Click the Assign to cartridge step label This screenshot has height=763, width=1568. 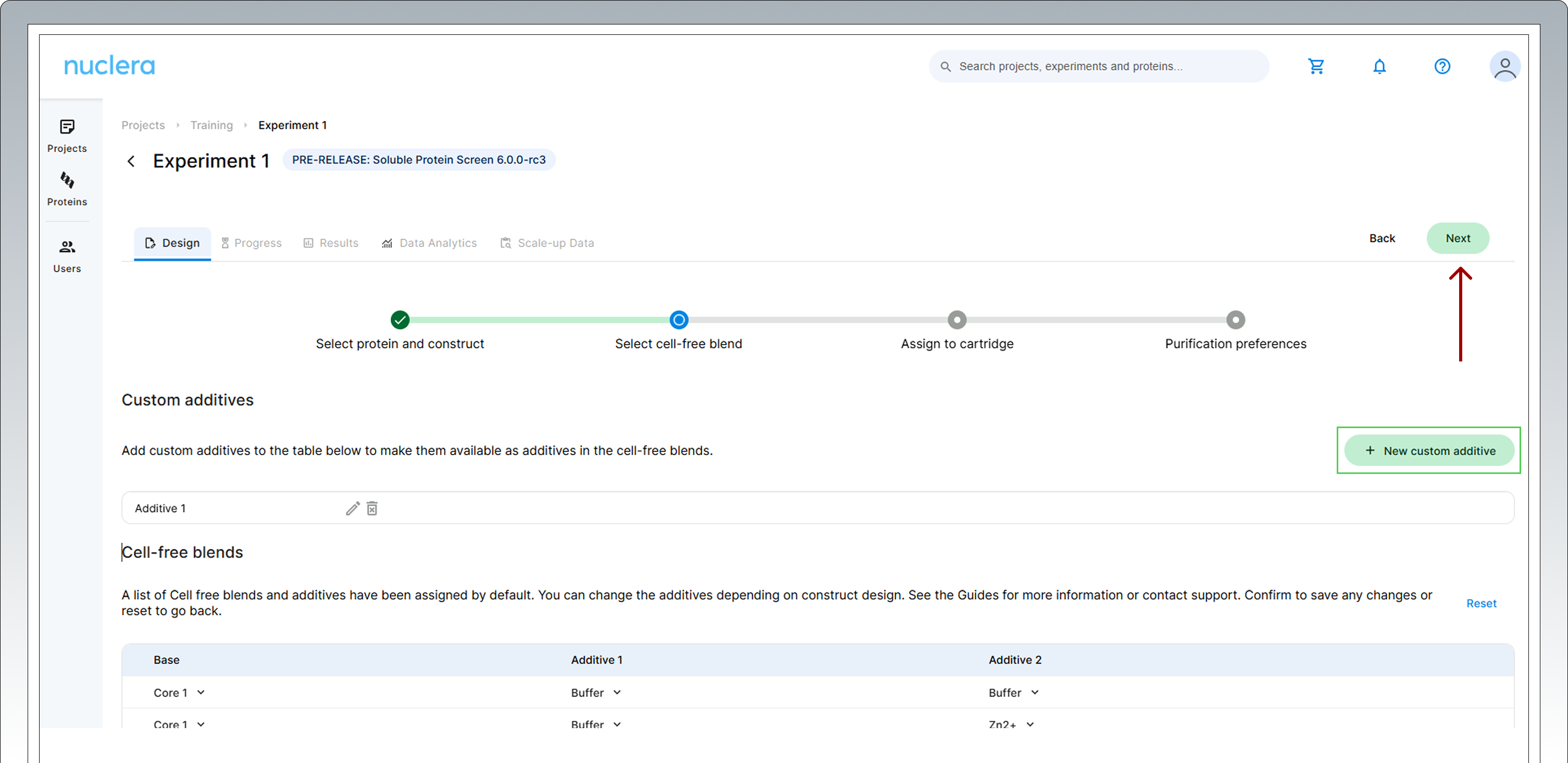(957, 344)
